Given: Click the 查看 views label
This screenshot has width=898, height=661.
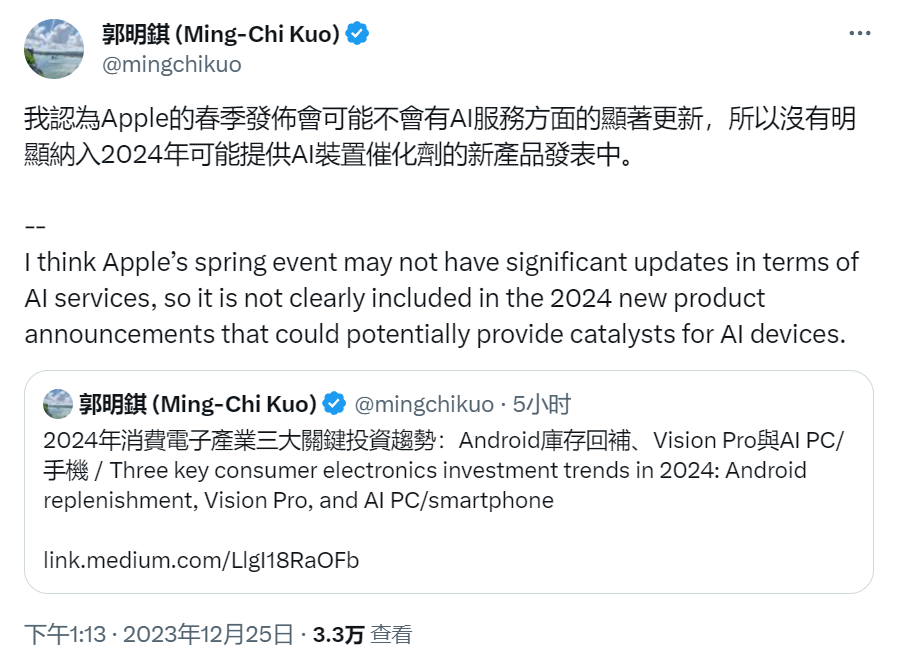Looking at the screenshot, I should point(391,634).
